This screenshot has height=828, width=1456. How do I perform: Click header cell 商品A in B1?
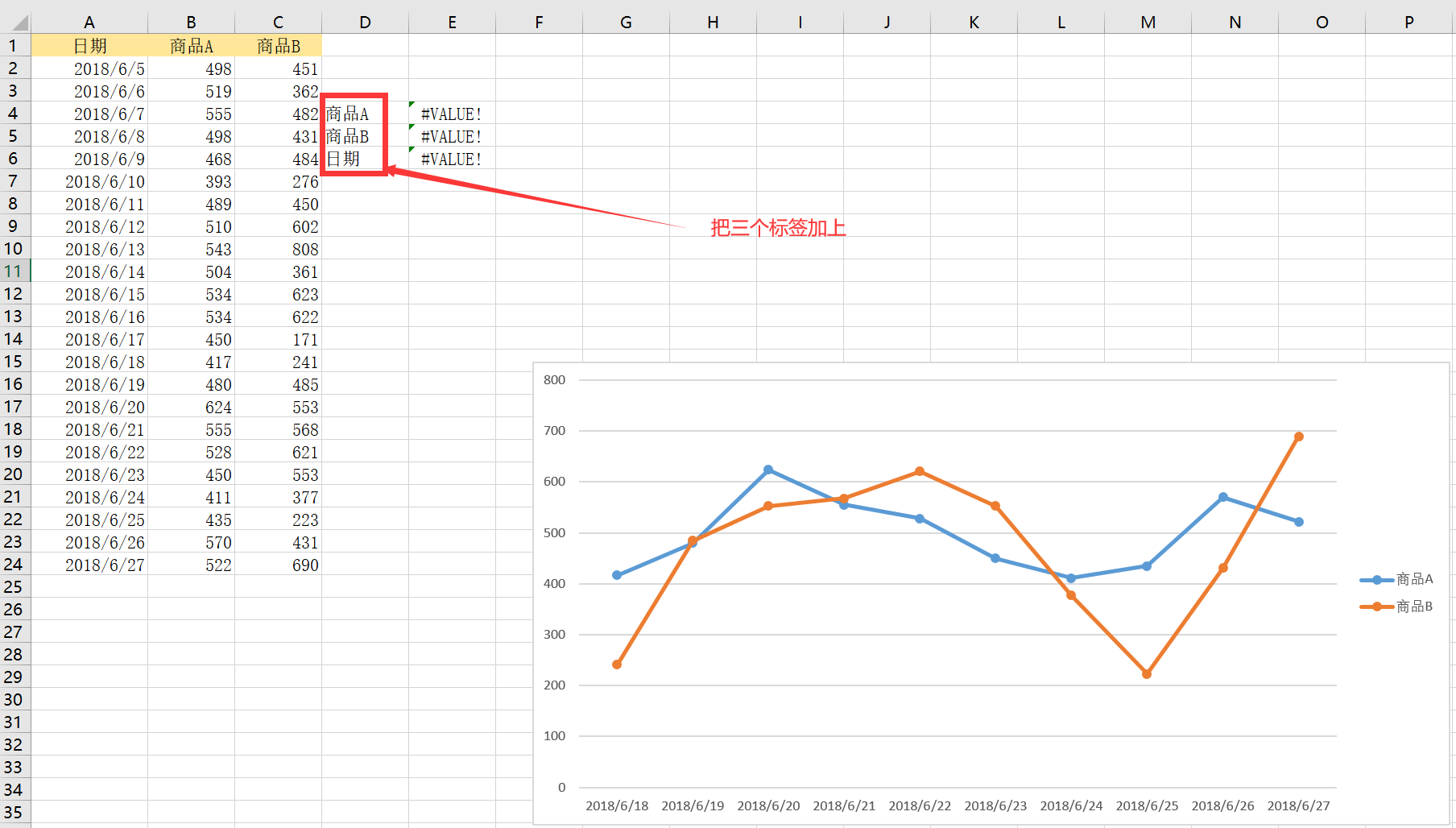tap(191, 45)
